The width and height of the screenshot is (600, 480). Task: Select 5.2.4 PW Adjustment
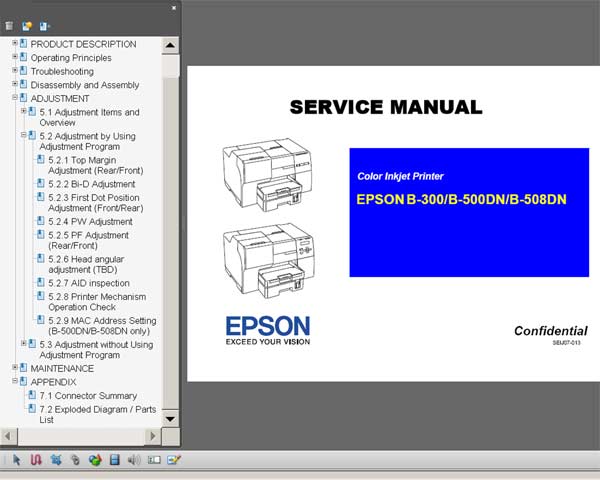tap(90, 222)
